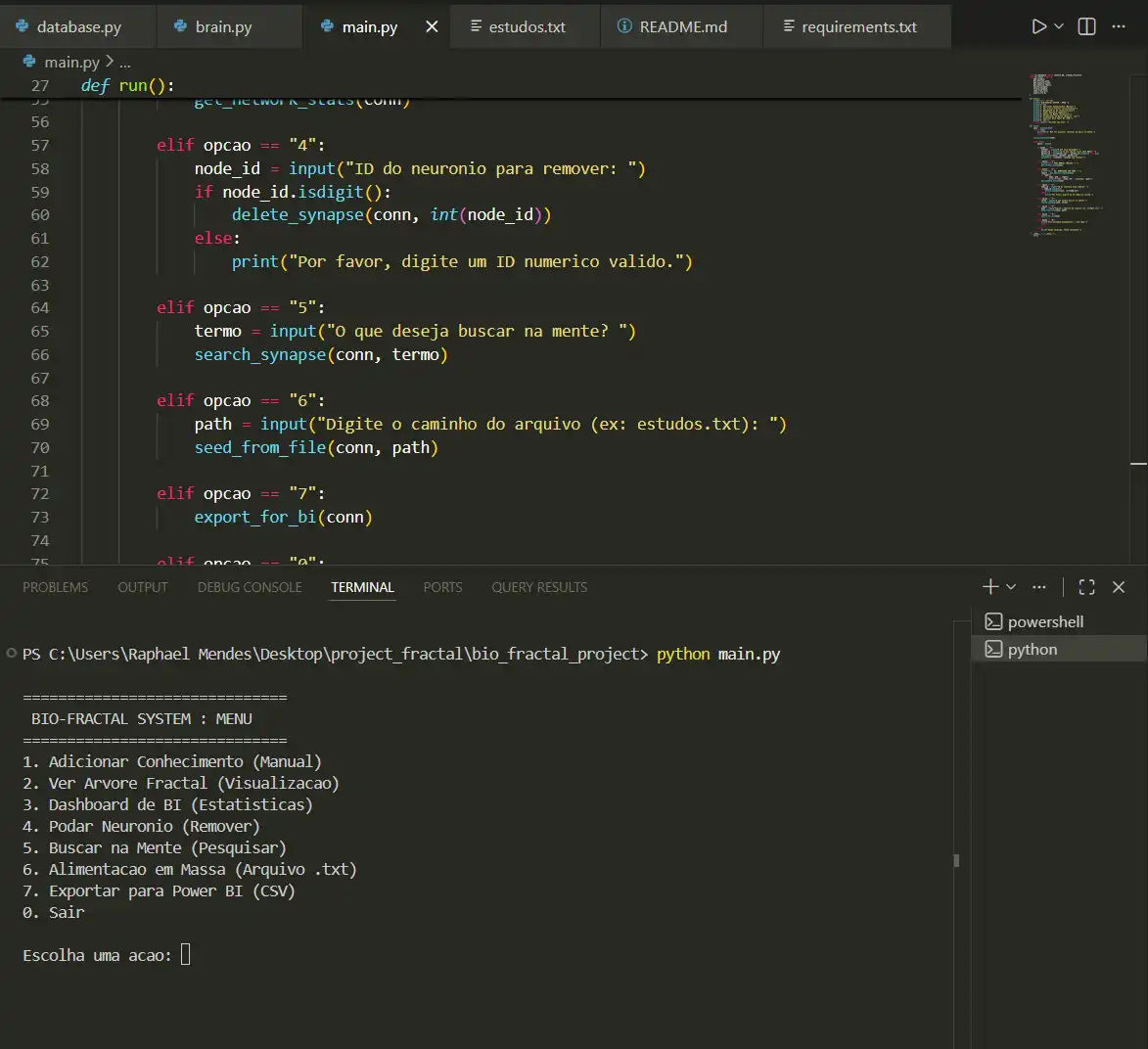
Task: Select the estudos.txt tab
Action: tap(527, 27)
